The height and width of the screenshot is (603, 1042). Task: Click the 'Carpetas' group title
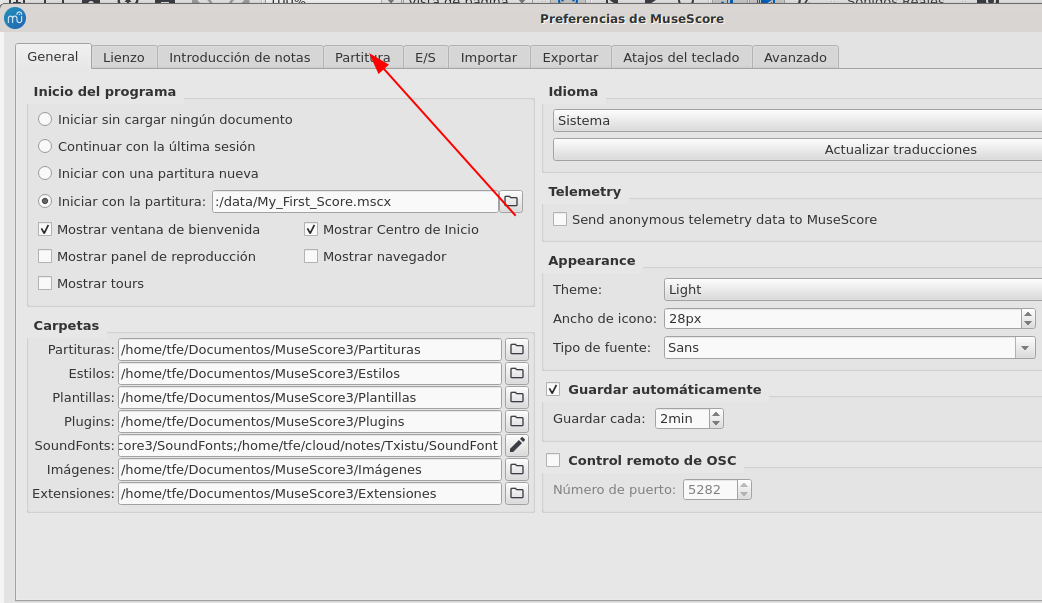(x=66, y=325)
